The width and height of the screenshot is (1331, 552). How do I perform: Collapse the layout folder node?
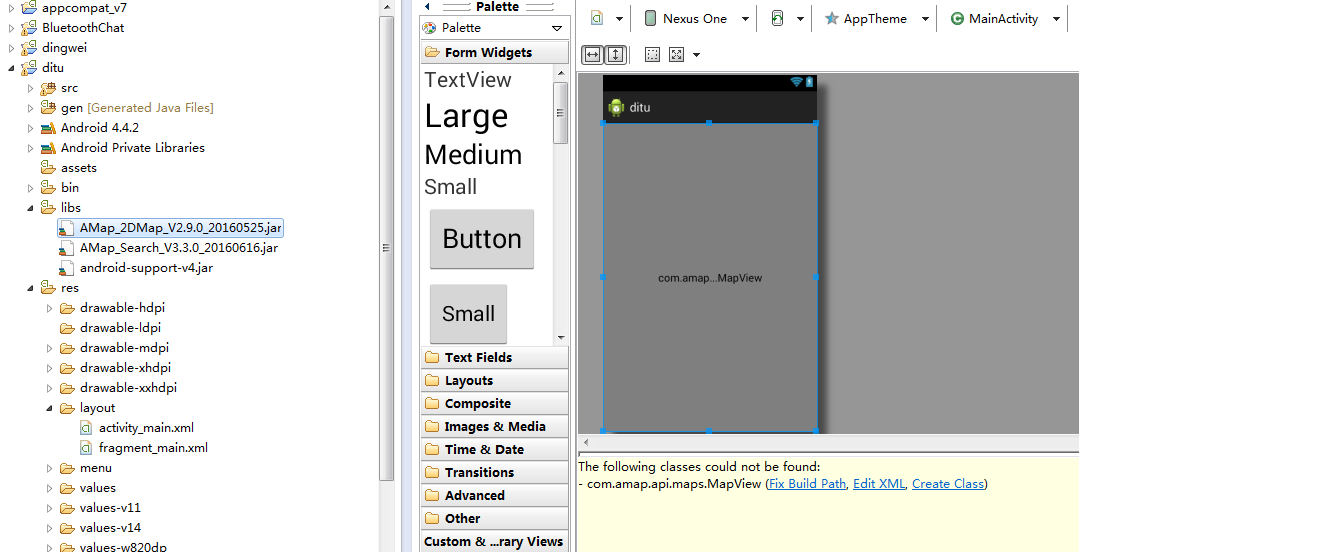tap(50, 408)
